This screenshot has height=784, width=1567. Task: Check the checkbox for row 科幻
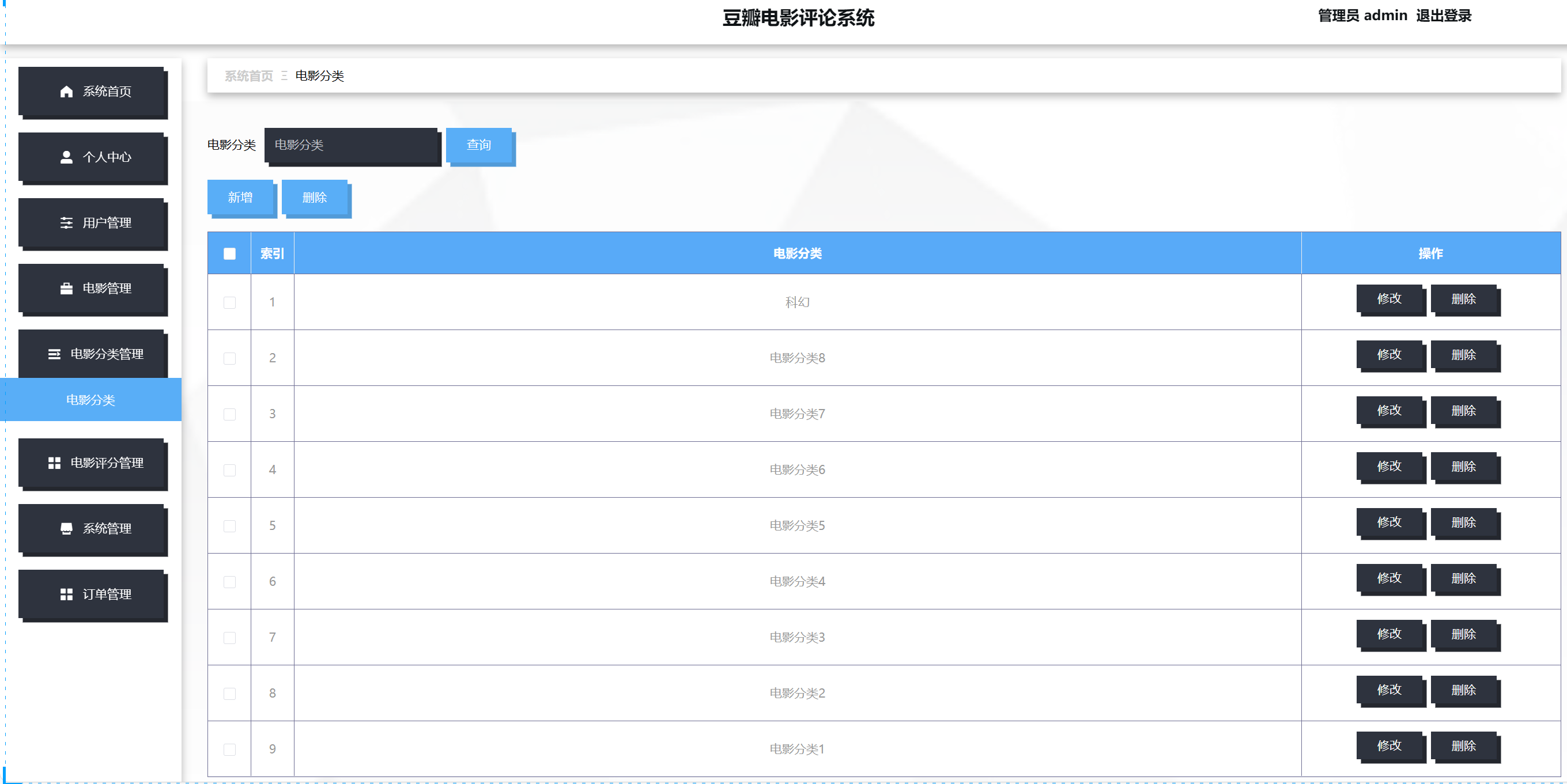pyautogui.click(x=229, y=302)
